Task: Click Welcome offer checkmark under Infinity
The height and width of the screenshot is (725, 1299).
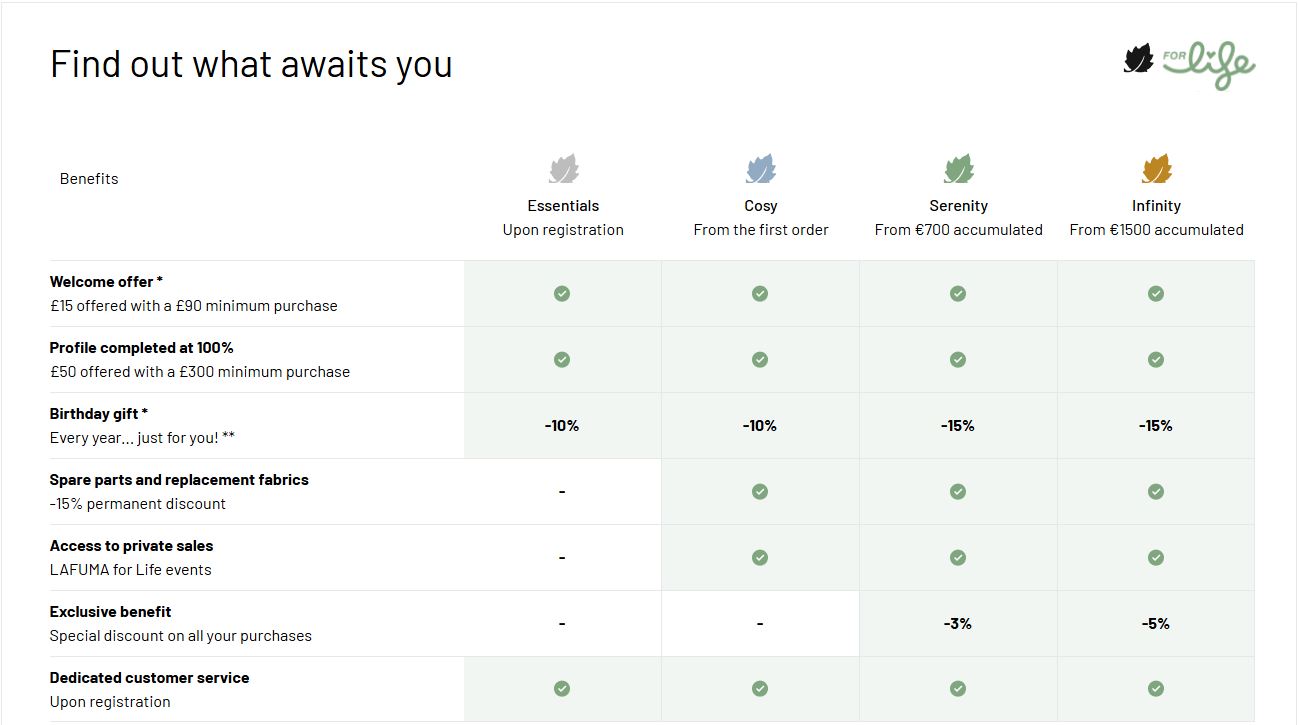Action: (1156, 293)
